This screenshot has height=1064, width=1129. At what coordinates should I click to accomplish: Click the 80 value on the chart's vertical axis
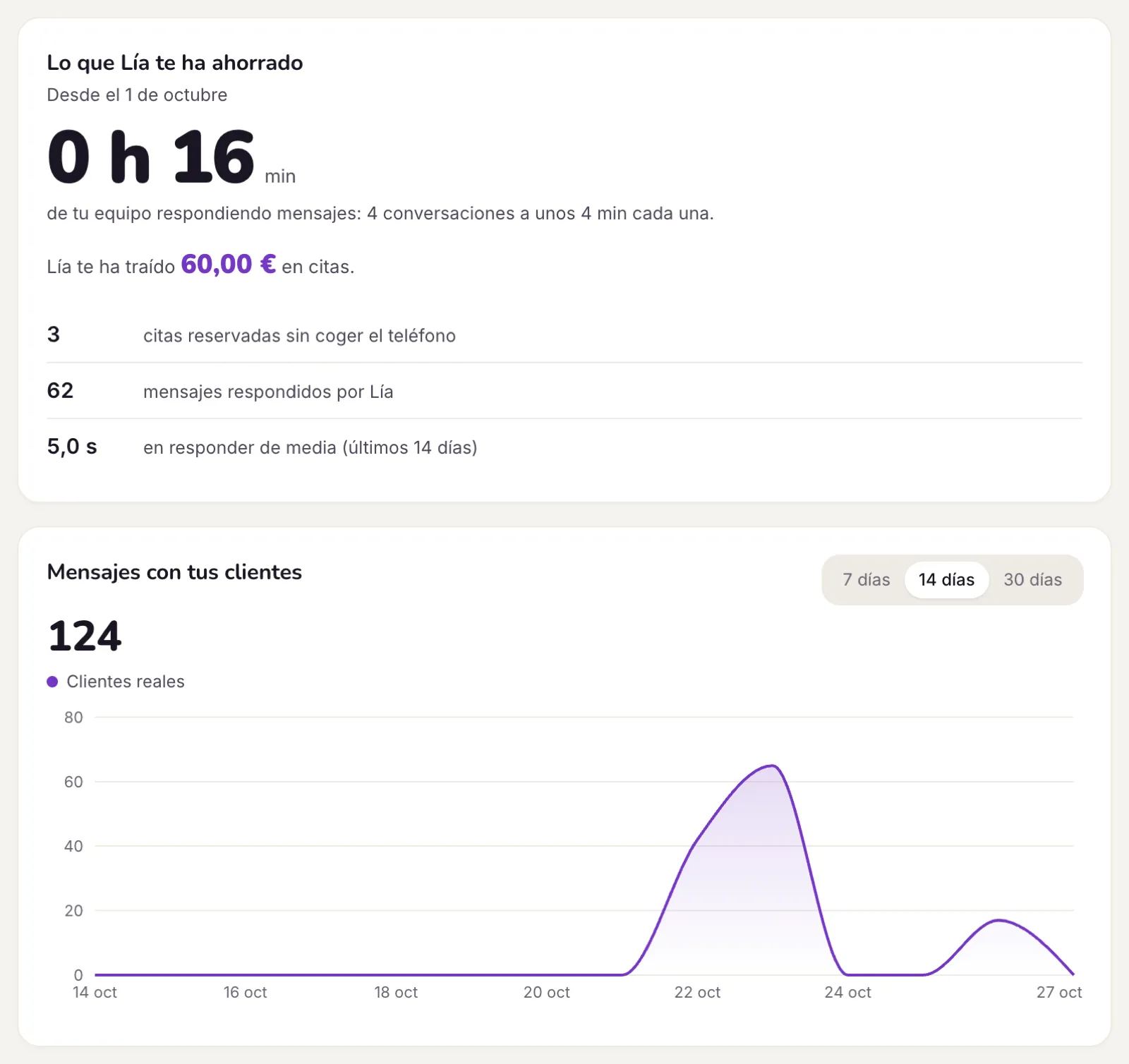(x=73, y=718)
